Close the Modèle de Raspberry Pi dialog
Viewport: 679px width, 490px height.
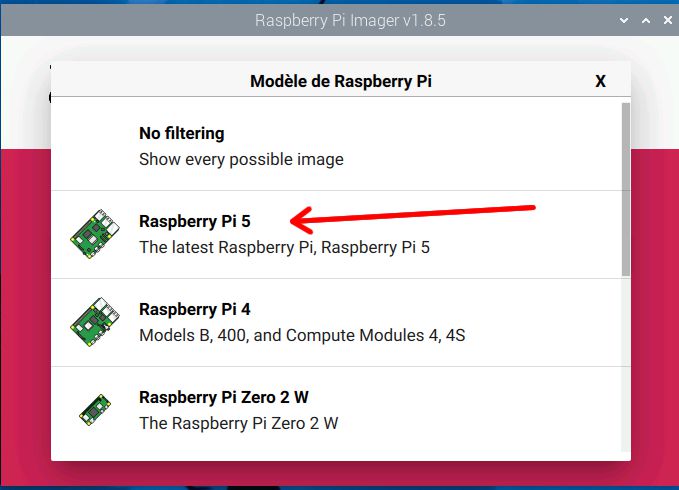600,81
